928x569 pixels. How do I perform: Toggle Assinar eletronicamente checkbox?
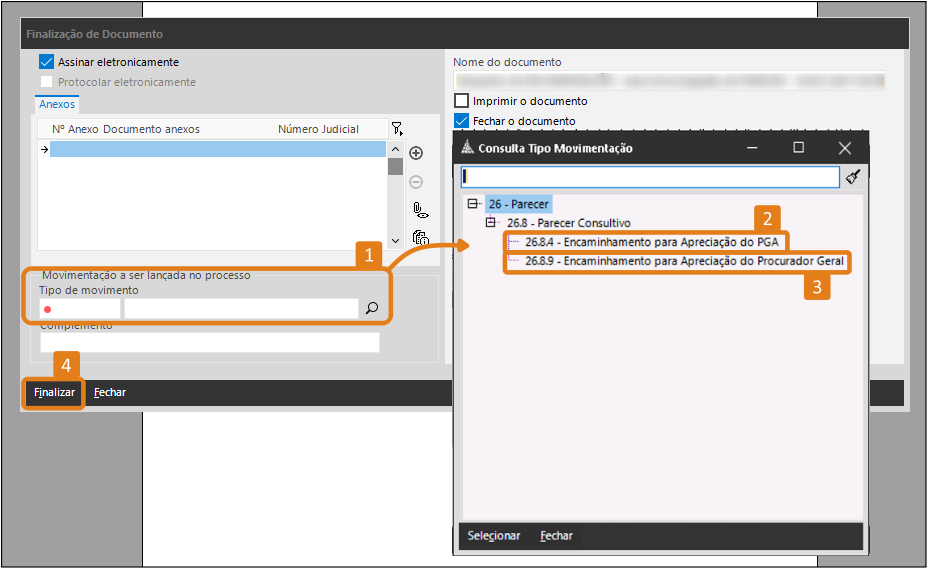pos(46,62)
